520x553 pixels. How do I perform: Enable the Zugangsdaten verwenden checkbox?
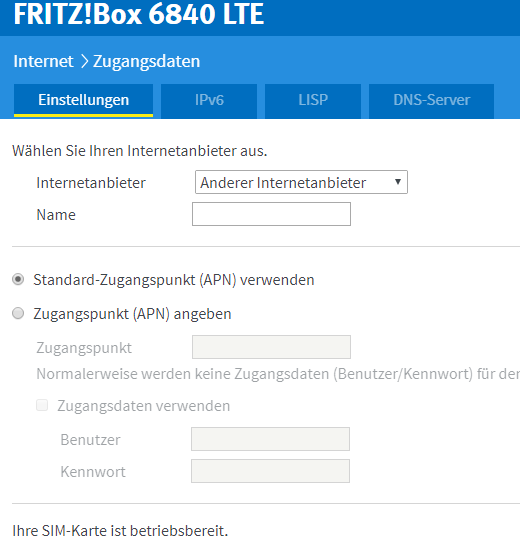[42, 405]
